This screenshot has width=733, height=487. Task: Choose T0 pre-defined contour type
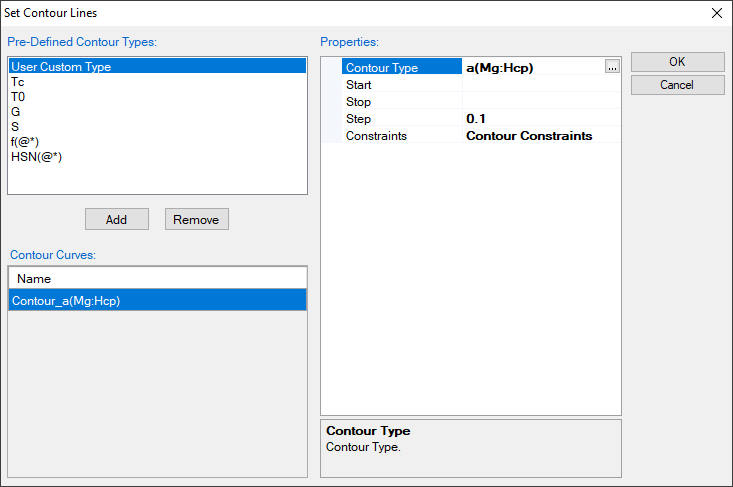pyautogui.click(x=18, y=97)
